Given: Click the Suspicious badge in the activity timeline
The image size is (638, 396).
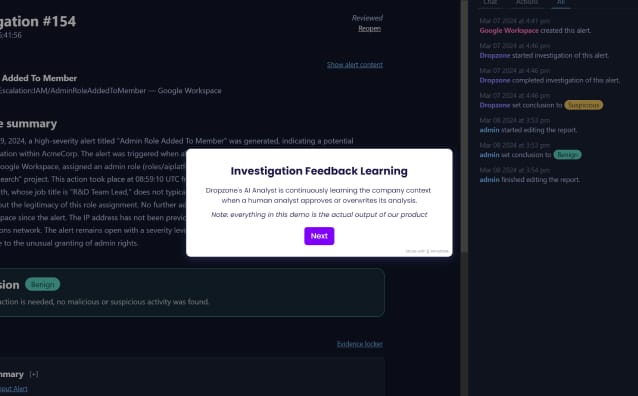Looking at the screenshot, I should point(583,105).
